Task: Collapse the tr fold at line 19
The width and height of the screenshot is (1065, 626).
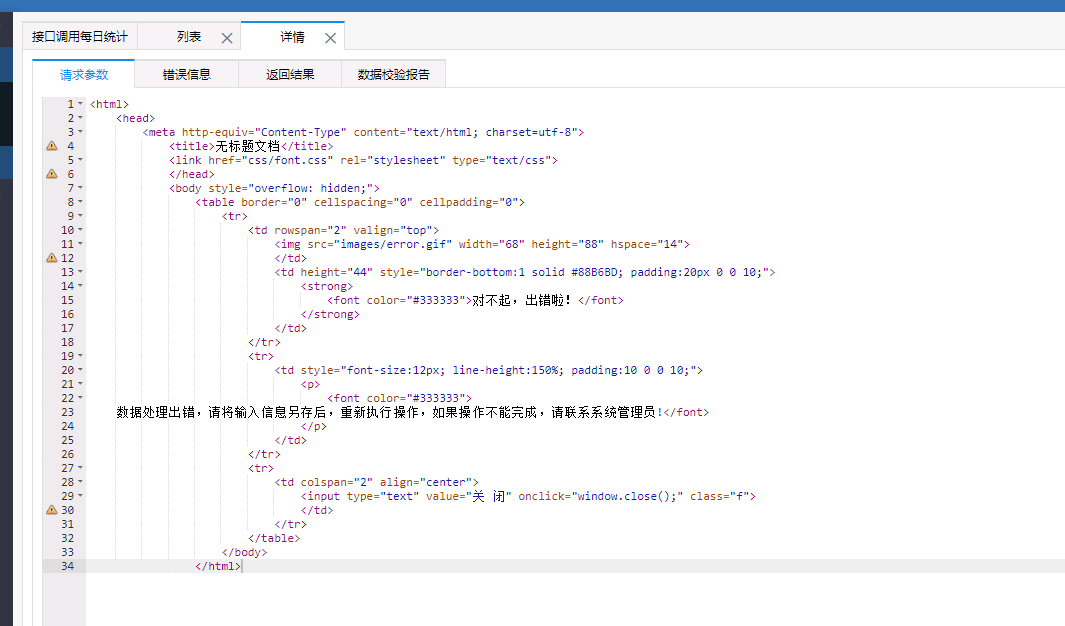Action: 80,356
